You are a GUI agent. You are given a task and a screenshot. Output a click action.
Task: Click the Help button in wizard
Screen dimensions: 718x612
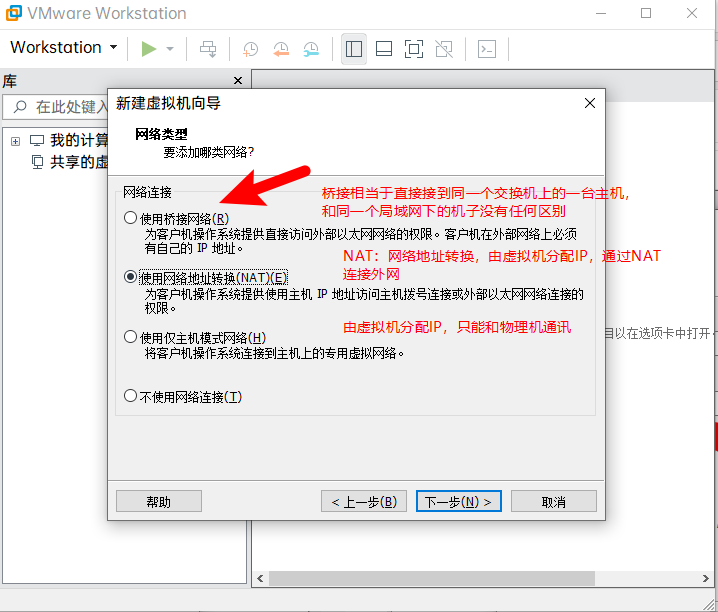159,501
